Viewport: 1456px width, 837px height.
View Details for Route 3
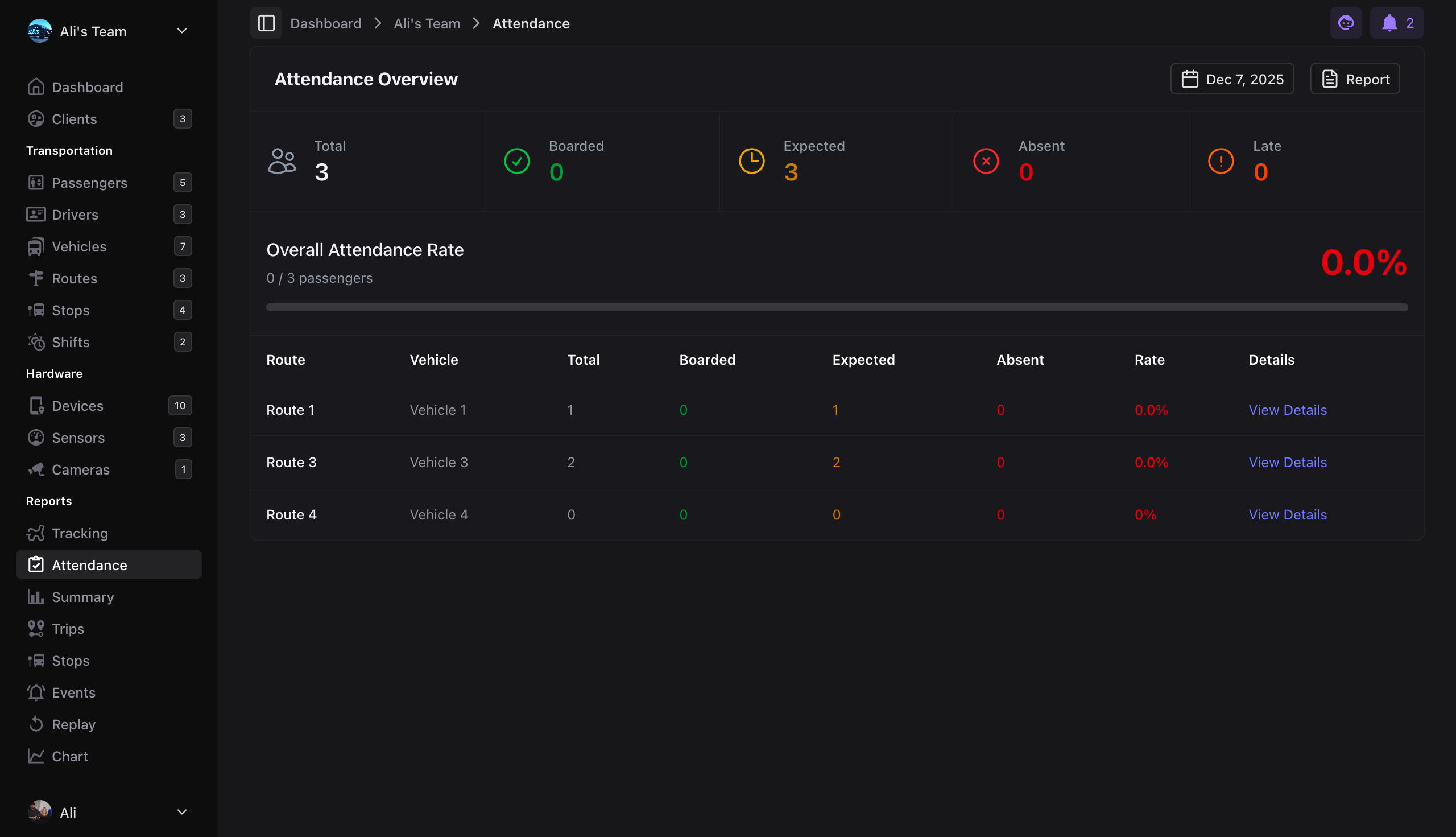coord(1287,462)
